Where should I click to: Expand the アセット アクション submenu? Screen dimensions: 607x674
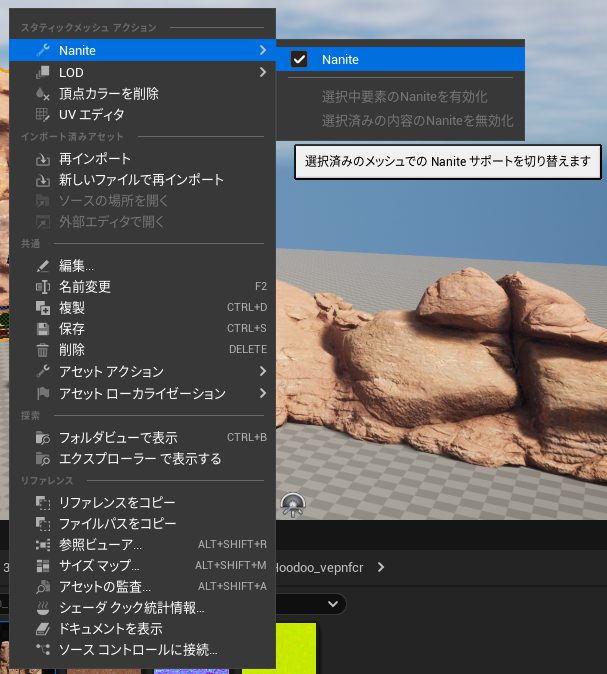(263, 372)
